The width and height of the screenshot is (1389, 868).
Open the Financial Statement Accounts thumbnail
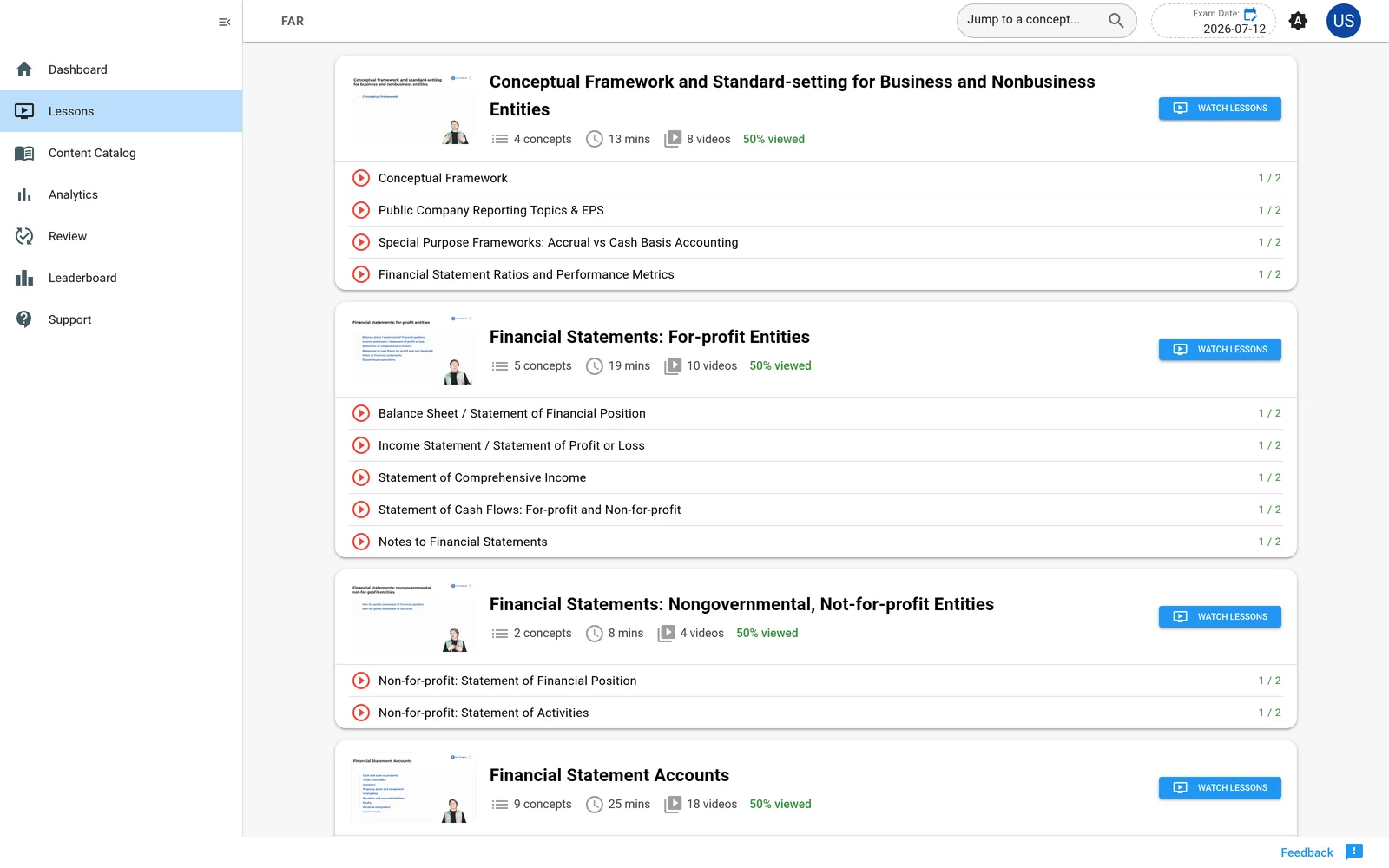(412, 788)
